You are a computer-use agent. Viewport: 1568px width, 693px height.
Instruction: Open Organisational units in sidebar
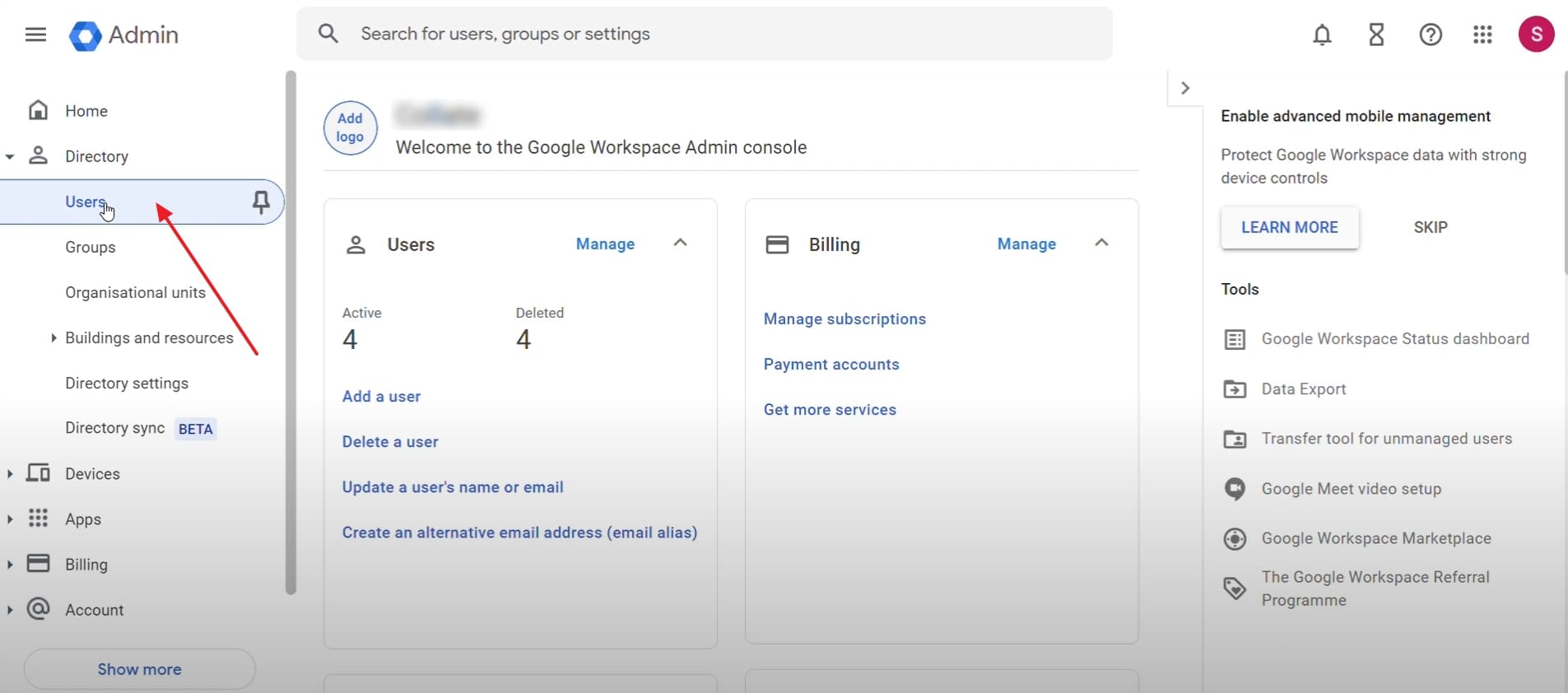pyautogui.click(x=135, y=293)
